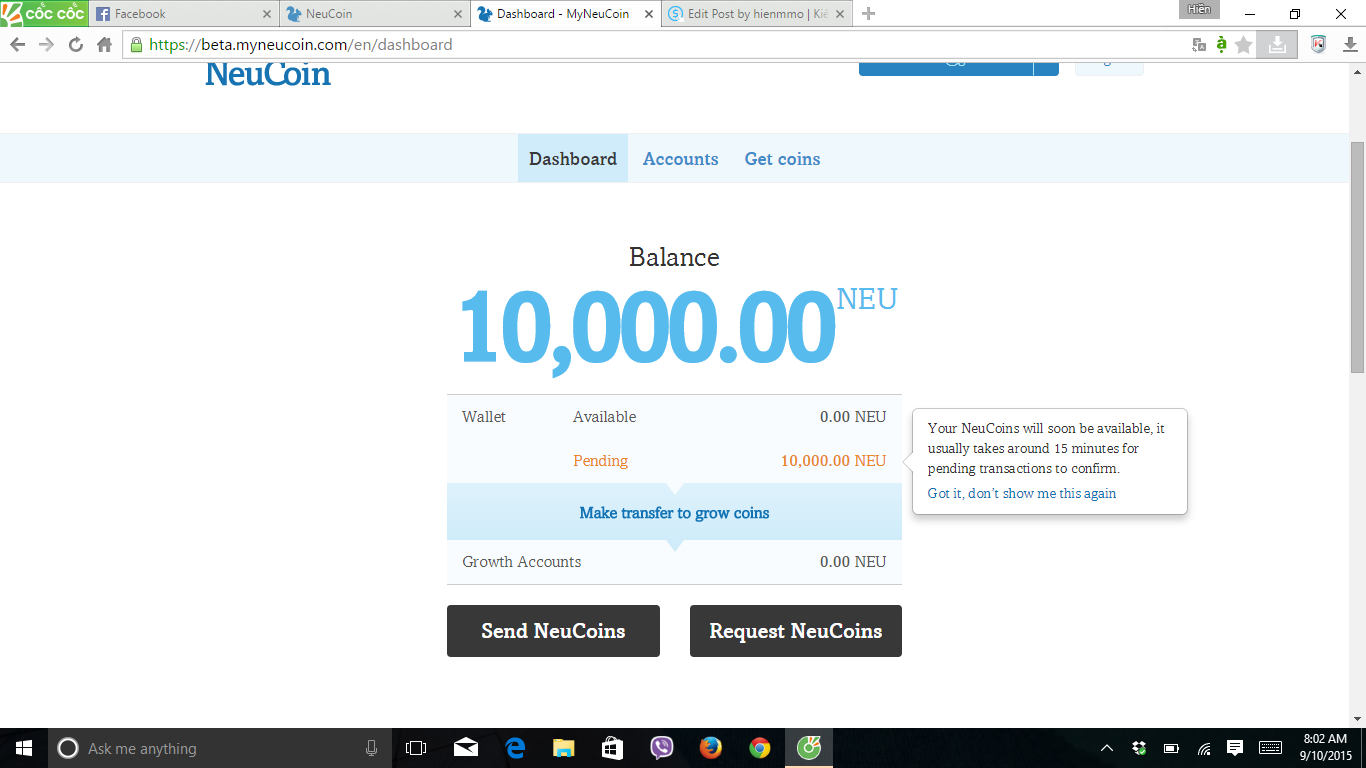Click the Send NeuCoins button
1366x768 pixels.
click(553, 631)
